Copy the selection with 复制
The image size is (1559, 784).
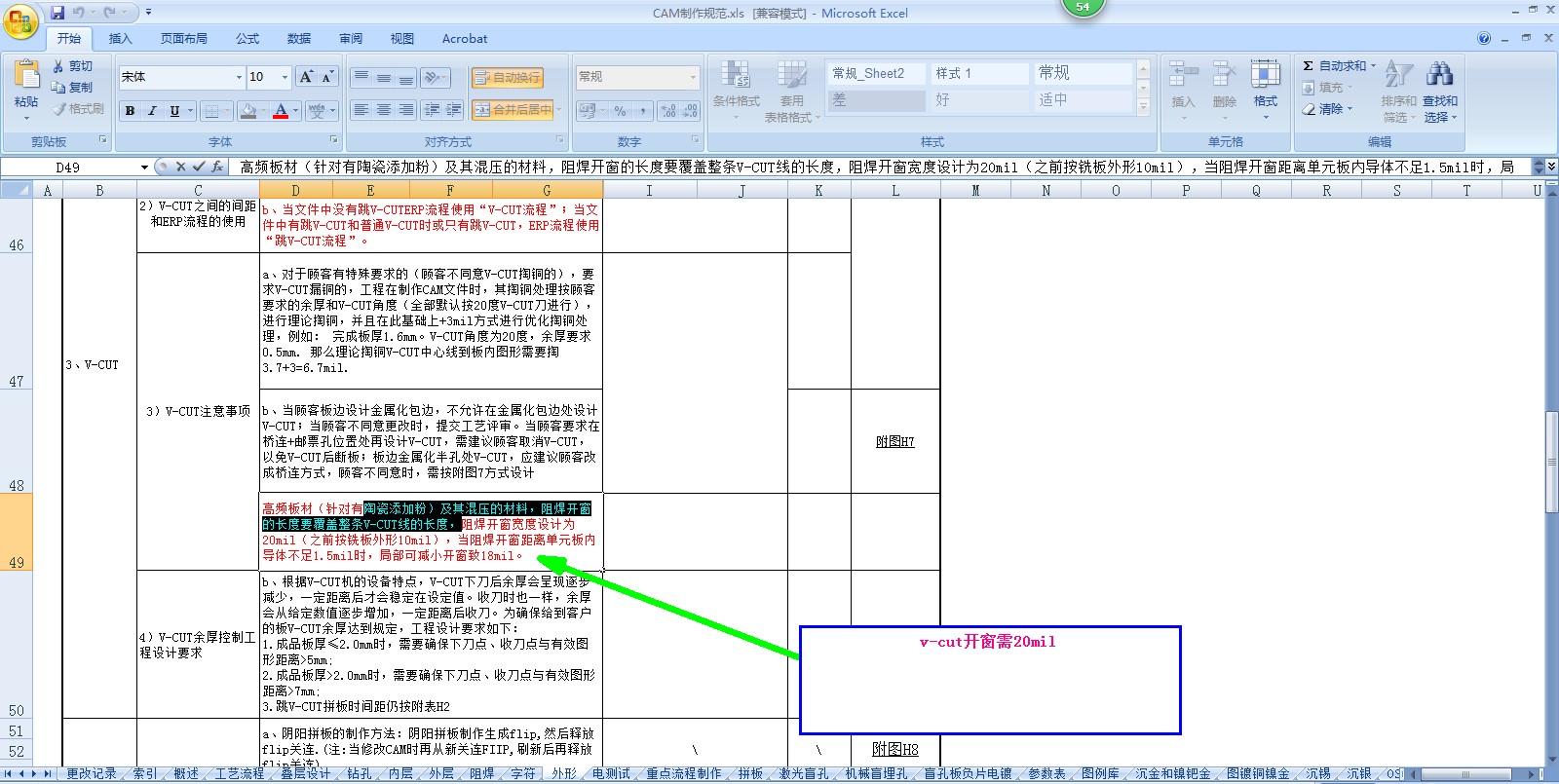coord(73,88)
